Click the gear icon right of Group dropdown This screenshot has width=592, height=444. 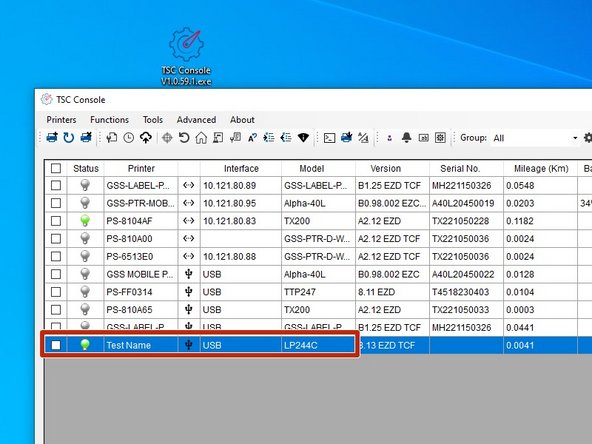click(x=587, y=138)
